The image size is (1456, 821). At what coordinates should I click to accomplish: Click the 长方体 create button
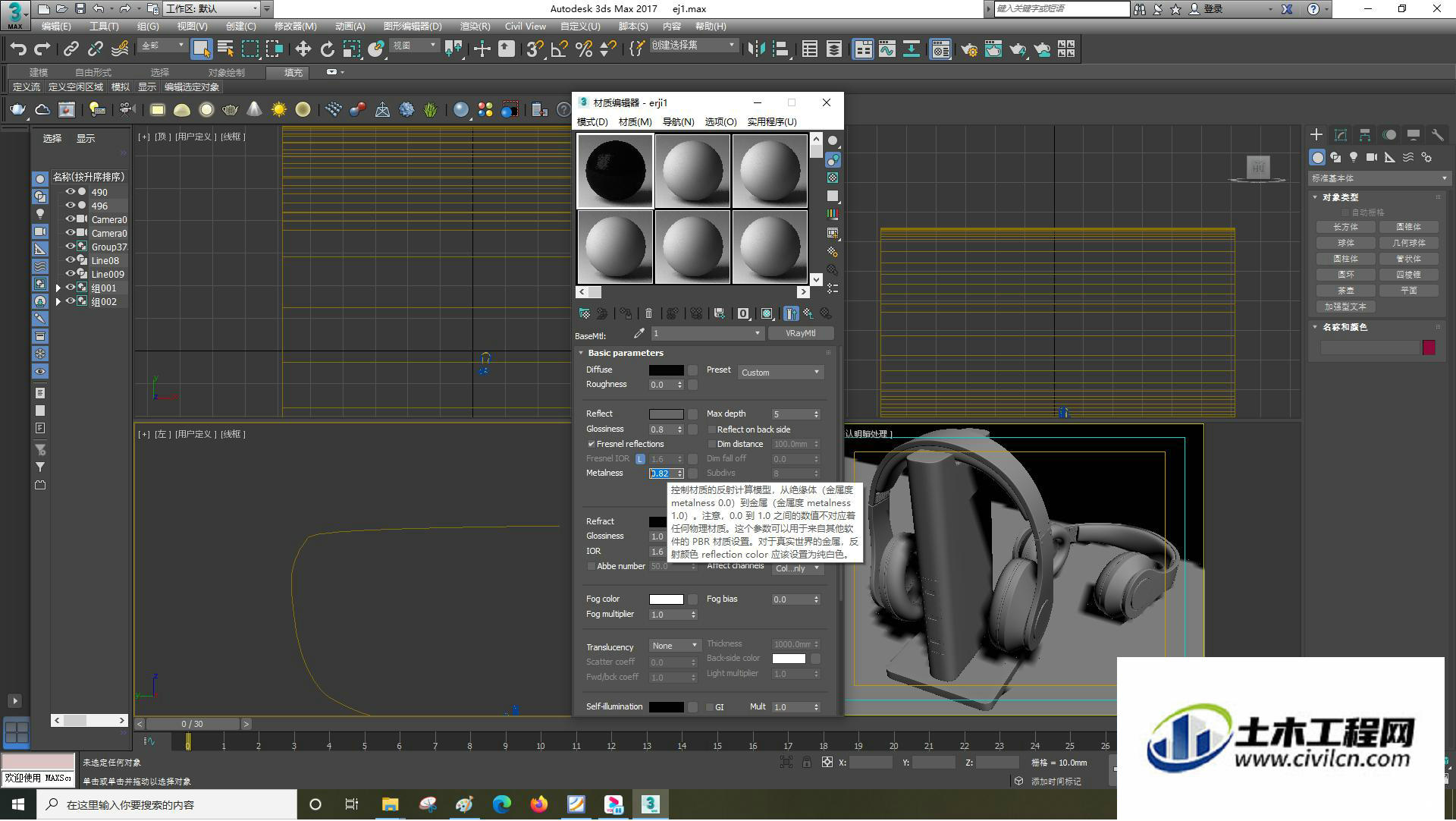1346,228
